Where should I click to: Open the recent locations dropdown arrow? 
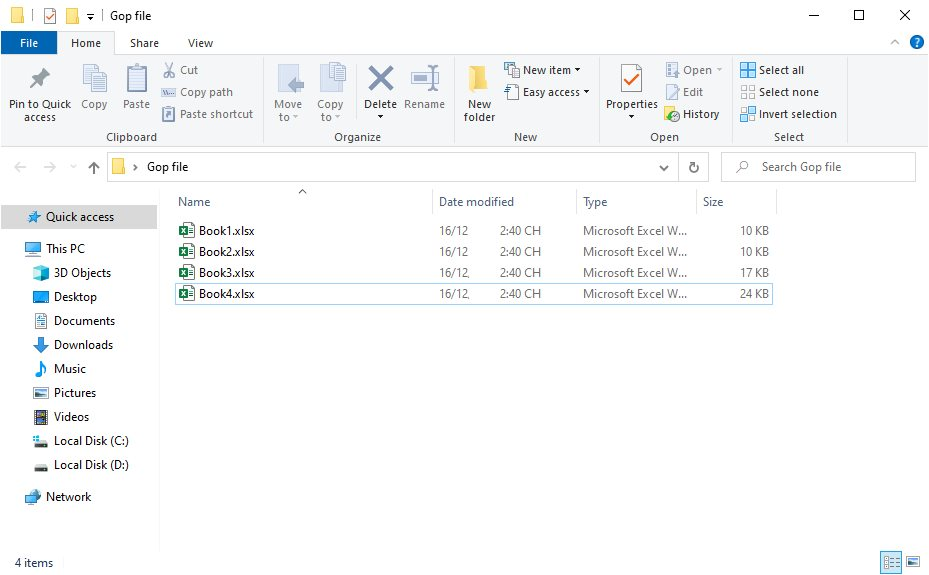tap(73, 167)
